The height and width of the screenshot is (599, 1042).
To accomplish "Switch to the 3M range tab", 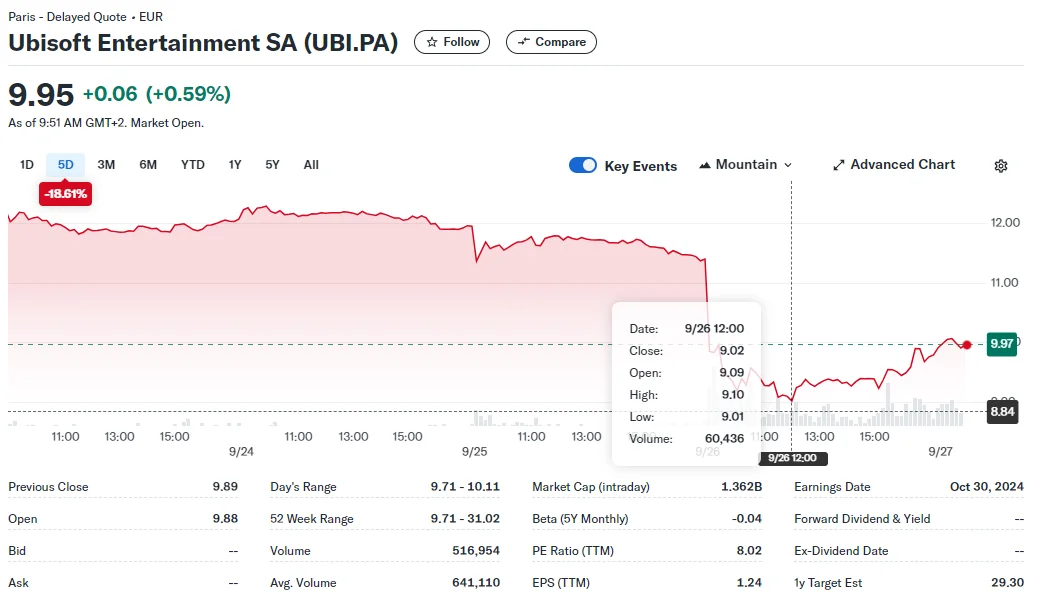I will point(106,165).
